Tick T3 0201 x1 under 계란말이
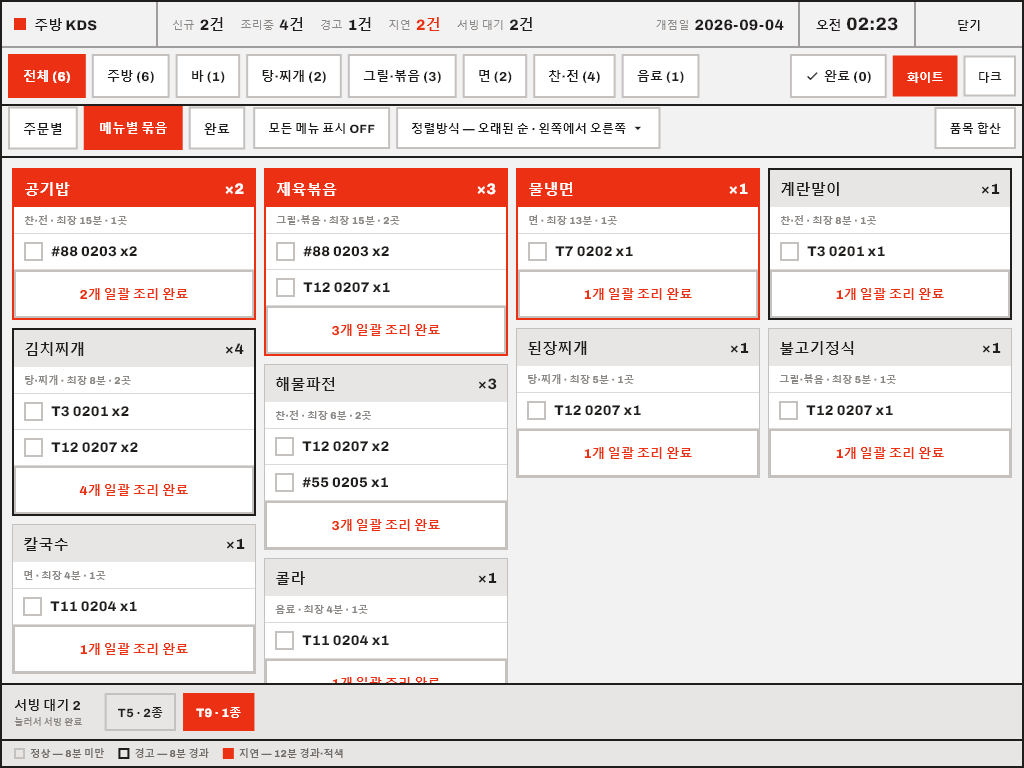 pyautogui.click(x=790, y=251)
